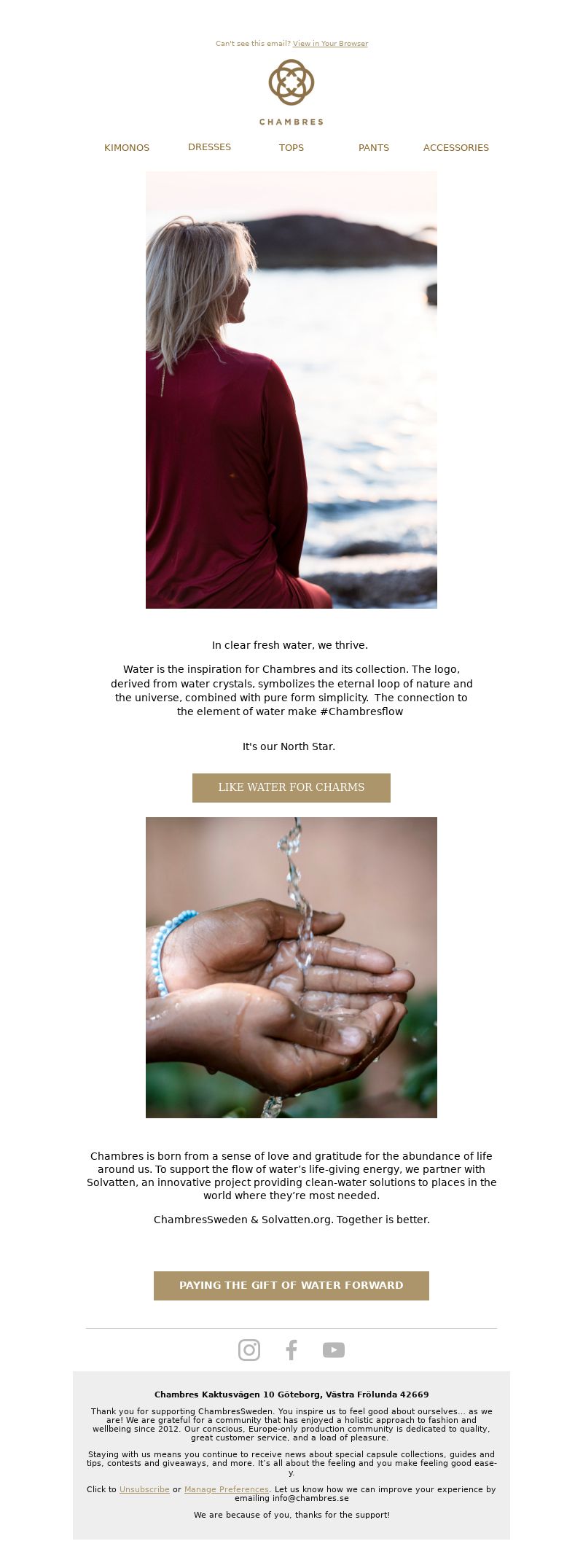Click the woman in red dress photo

pos(291,390)
